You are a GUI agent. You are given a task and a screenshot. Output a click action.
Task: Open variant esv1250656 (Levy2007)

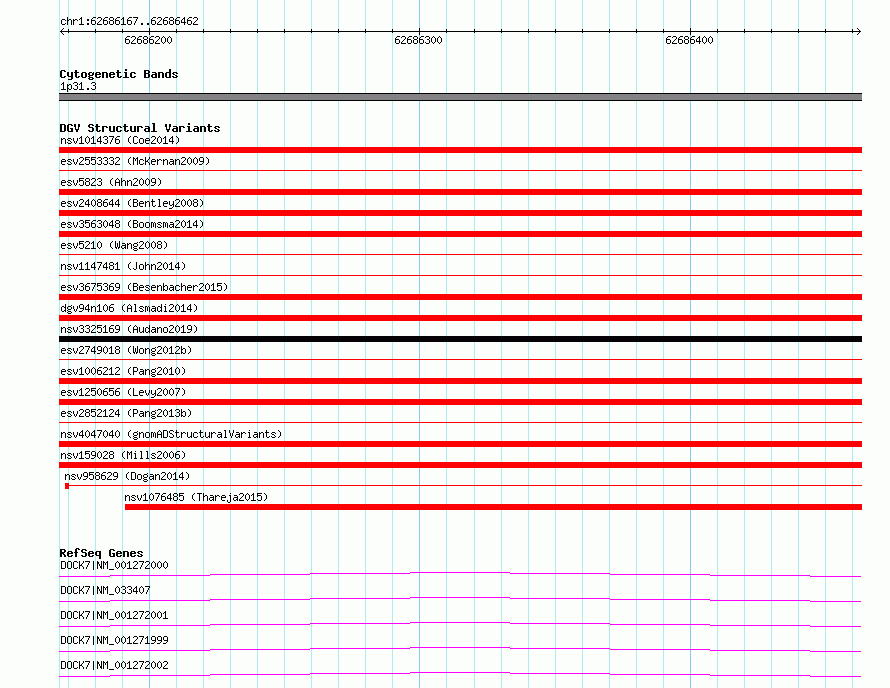[123, 392]
